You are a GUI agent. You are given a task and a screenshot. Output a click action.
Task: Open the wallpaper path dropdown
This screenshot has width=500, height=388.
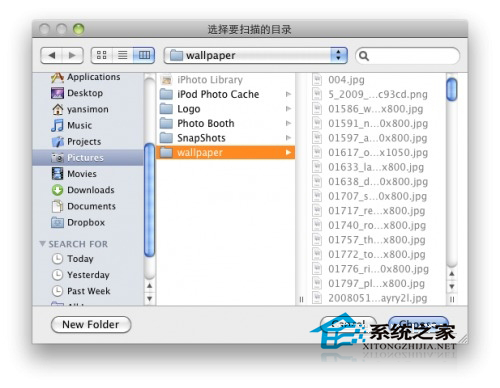(256, 55)
